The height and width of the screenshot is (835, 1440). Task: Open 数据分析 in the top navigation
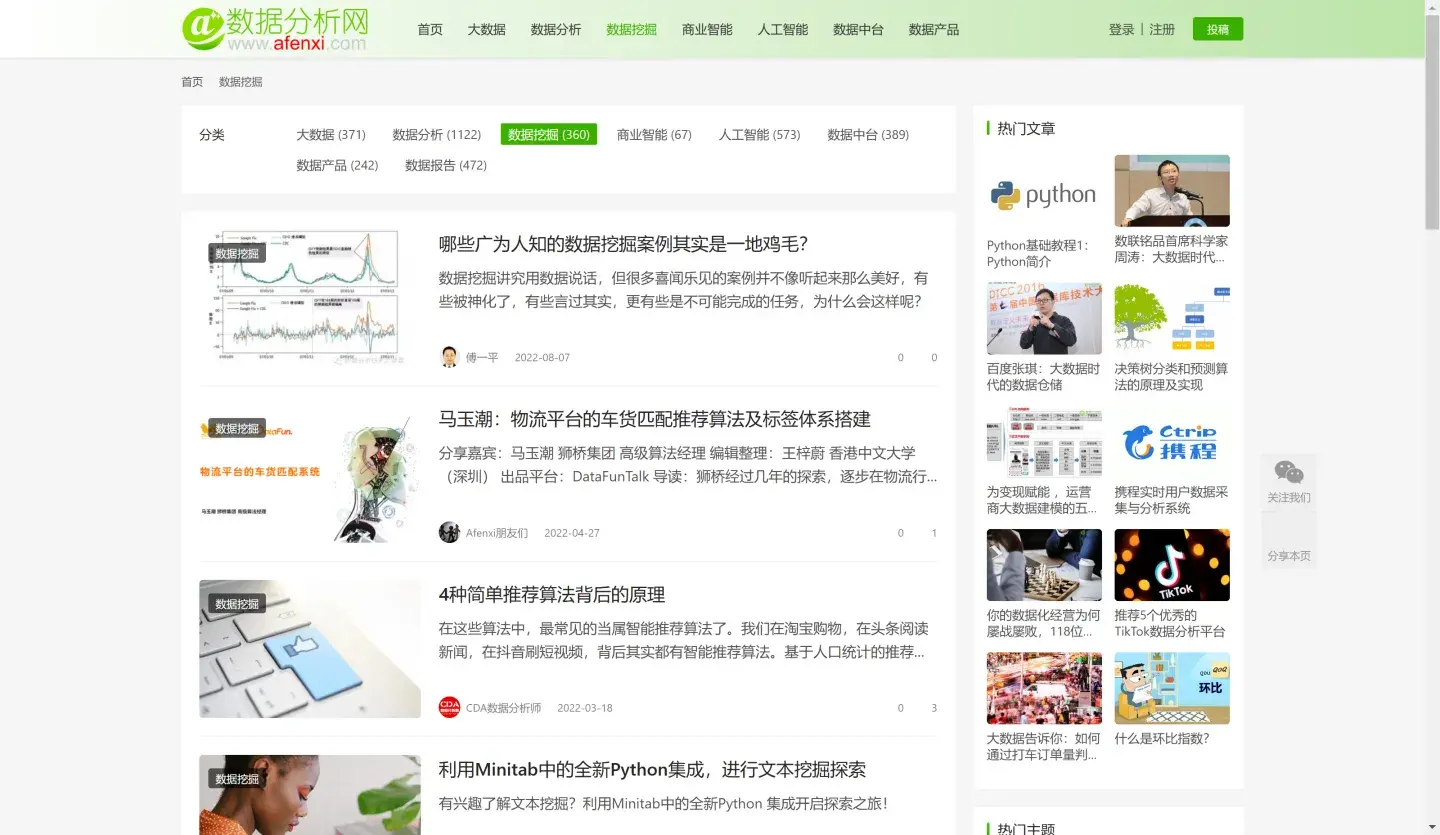pyautogui.click(x=556, y=29)
